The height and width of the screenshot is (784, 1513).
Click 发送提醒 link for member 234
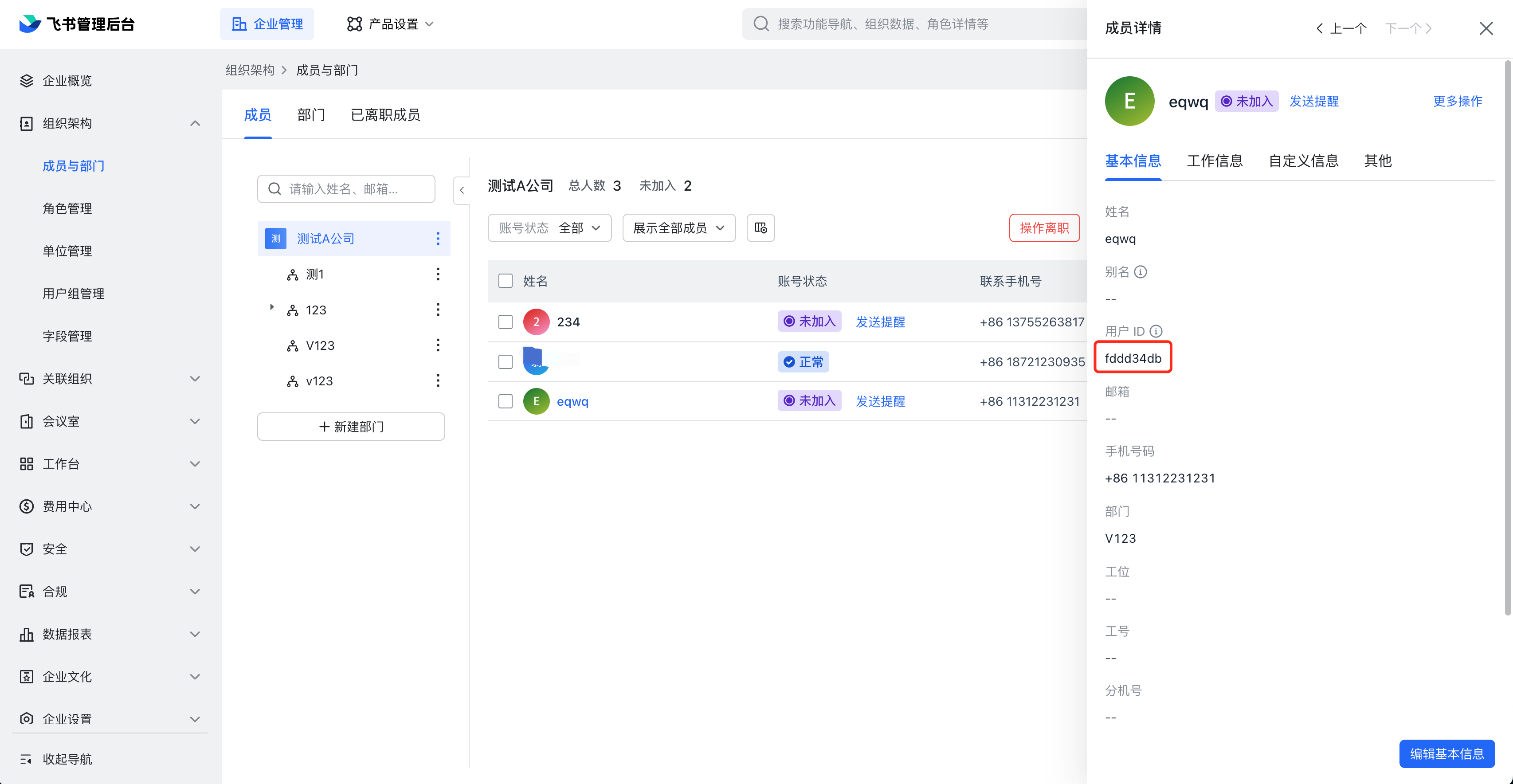coord(880,322)
